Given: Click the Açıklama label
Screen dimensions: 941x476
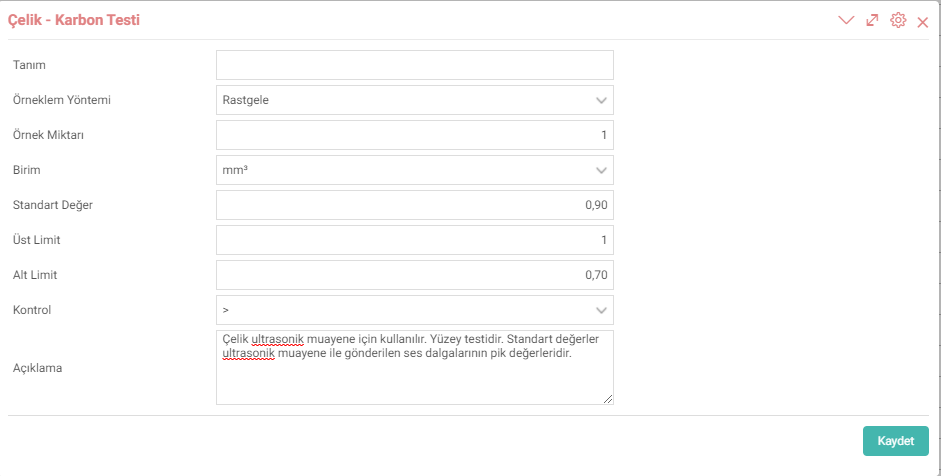Looking at the screenshot, I should coord(37,368).
